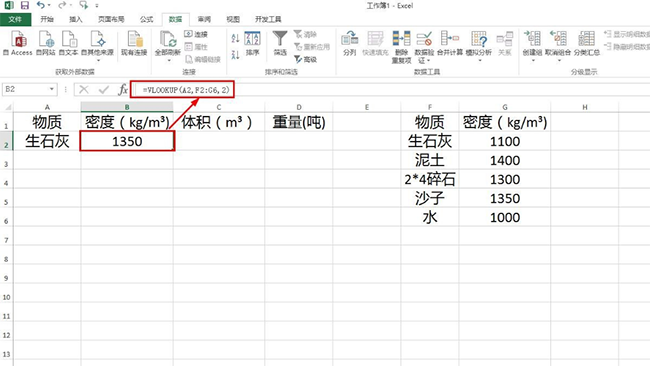Click the 编辑链接 edit links button
This screenshot has width=650, height=366.
tap(203, 59)
